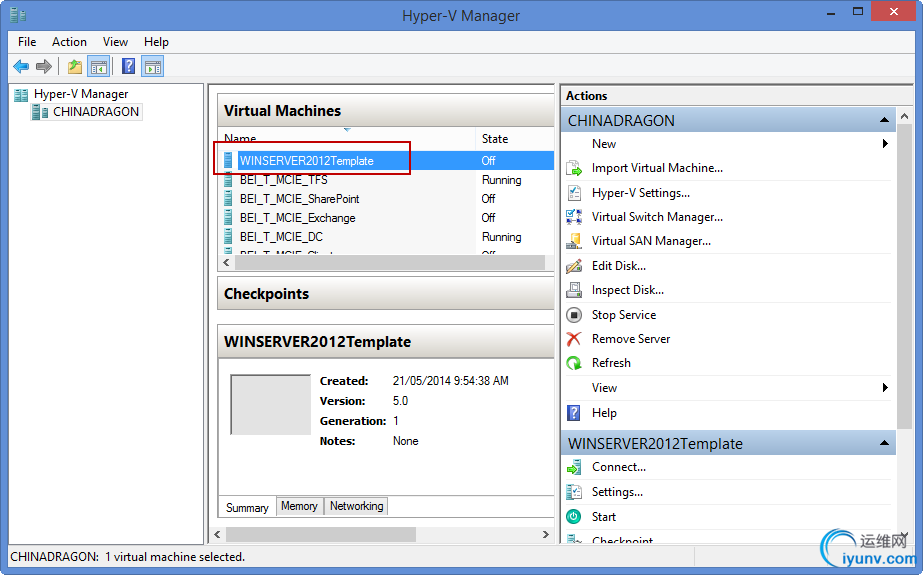Screen dimensions: 923x575
Task: Collapse the CHINADRAGON actions section arrow
Action: point(884,120)
